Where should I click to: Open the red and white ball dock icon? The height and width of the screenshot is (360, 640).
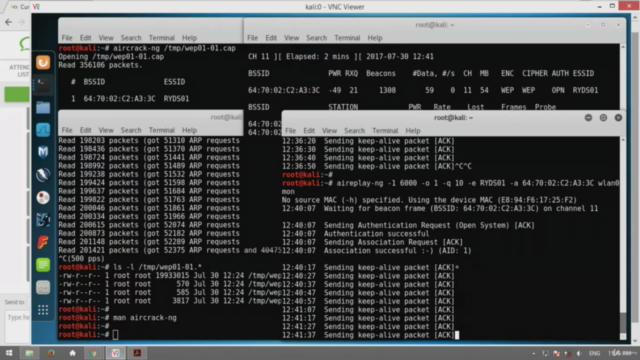click(x=43, y=198)
